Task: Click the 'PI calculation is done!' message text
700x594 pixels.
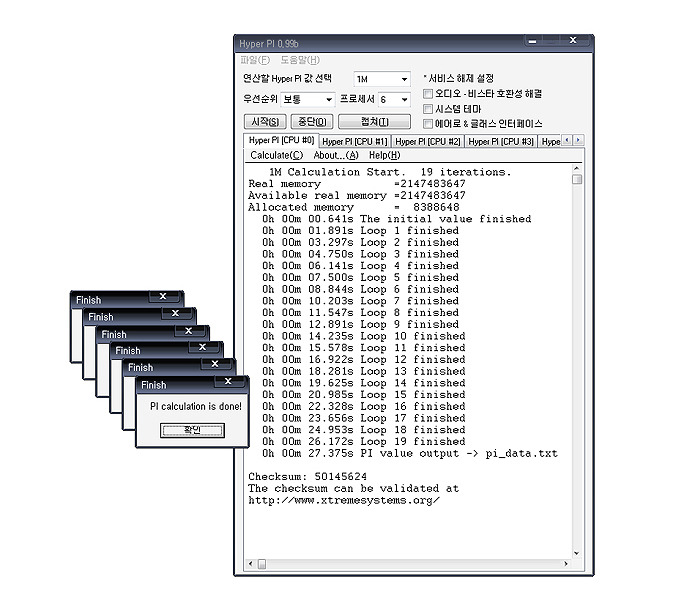Action: click(196, 406)
